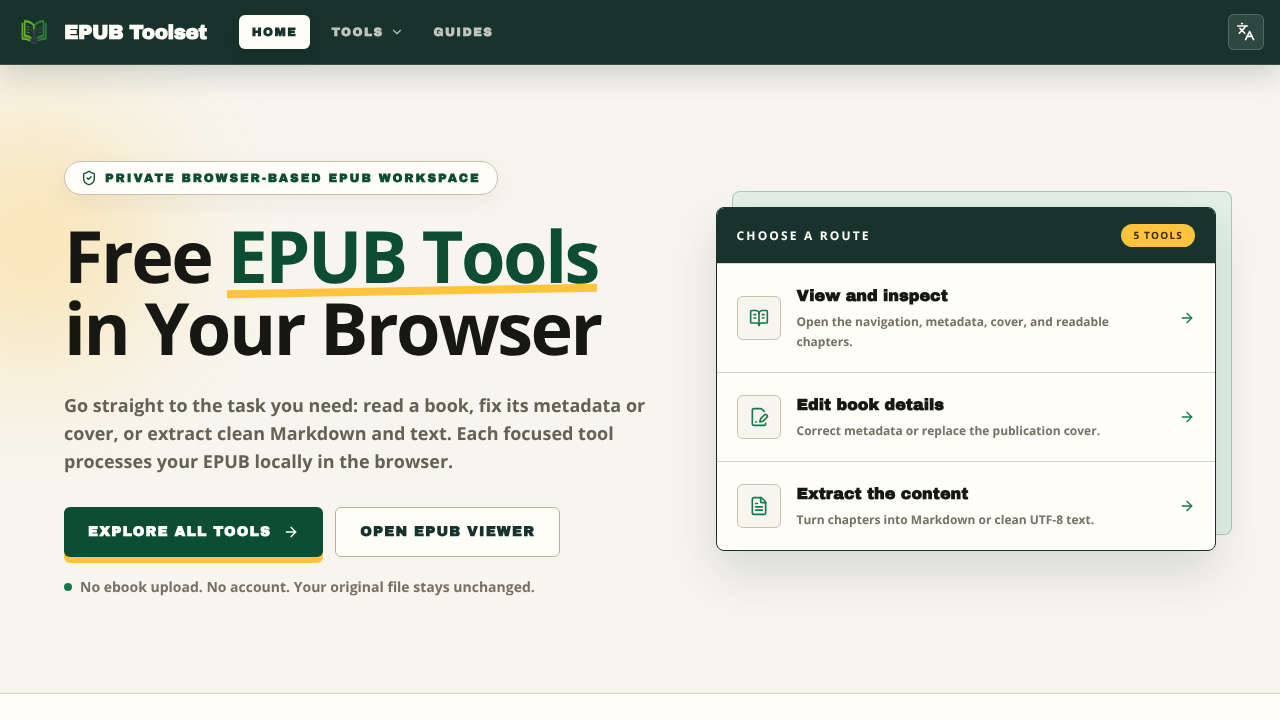Viewport: 1280px width, 720px height.
Task: Click the shield icon in the privacy badge
Action: pyautogui.click(x=89, y=178)
